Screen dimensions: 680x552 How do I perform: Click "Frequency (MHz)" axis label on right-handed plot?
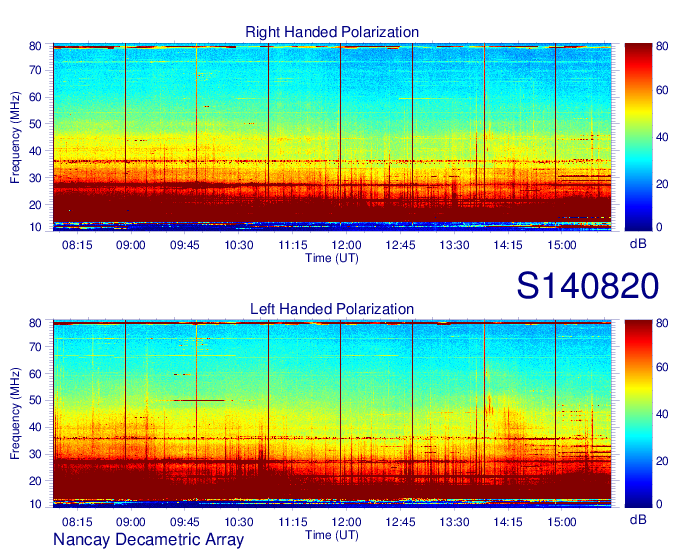coord(15,137)
